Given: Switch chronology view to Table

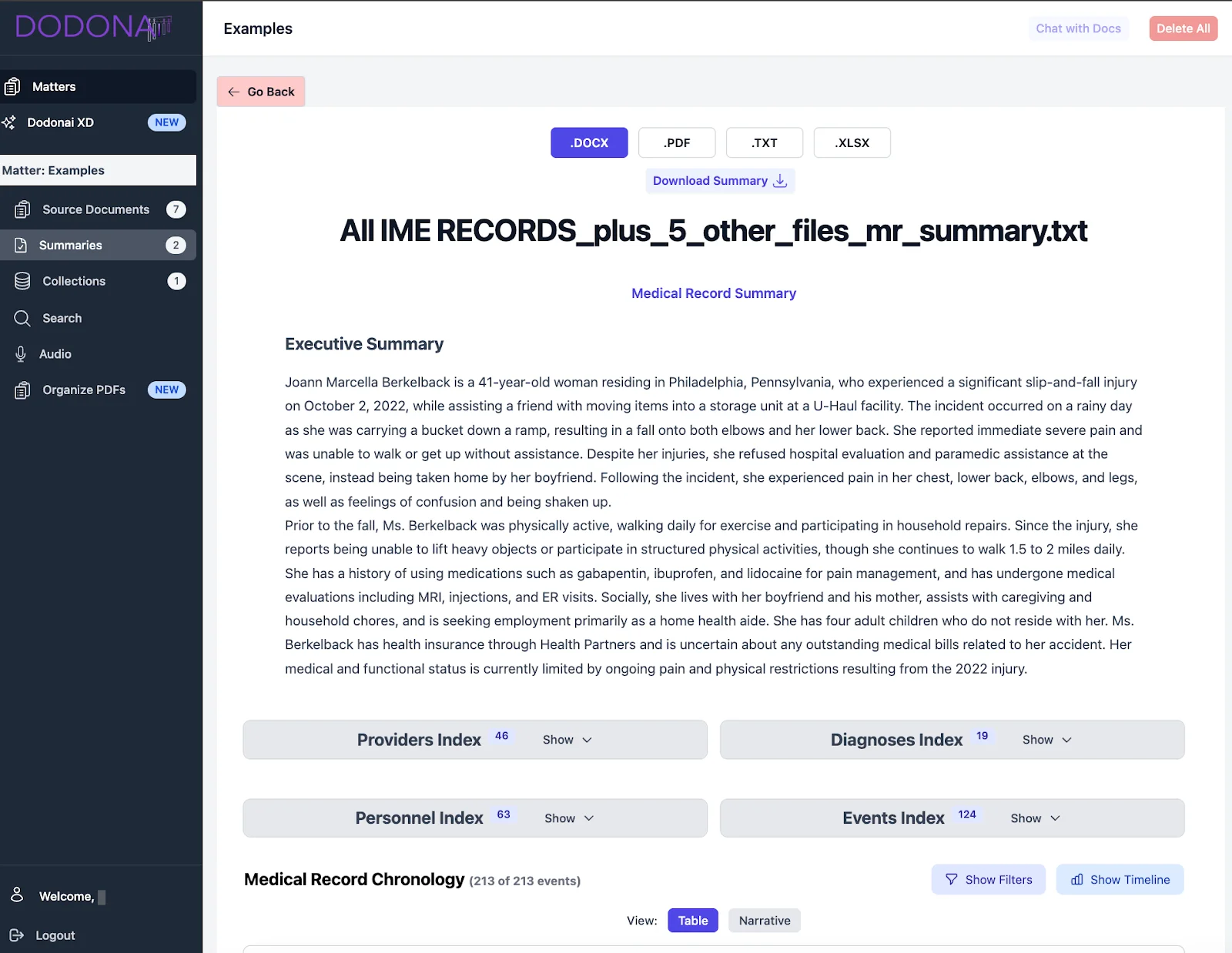Looking at the screenshot, I should point(692,921).
